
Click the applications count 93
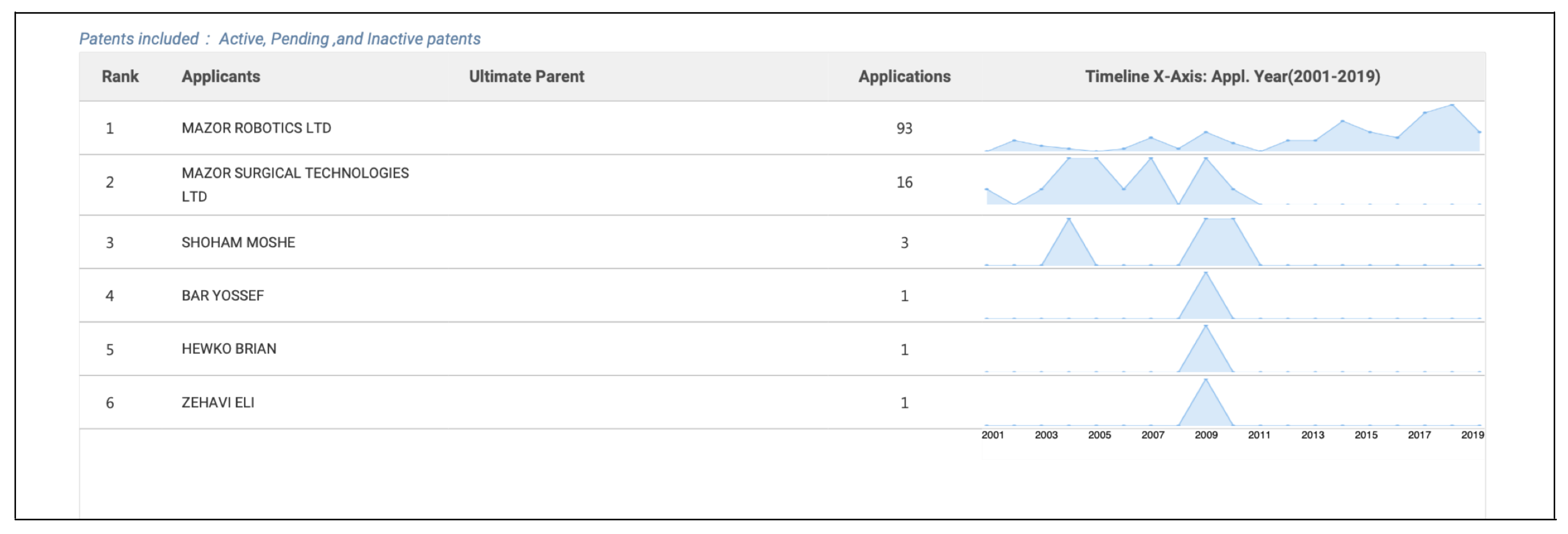(x=904, y=129)
